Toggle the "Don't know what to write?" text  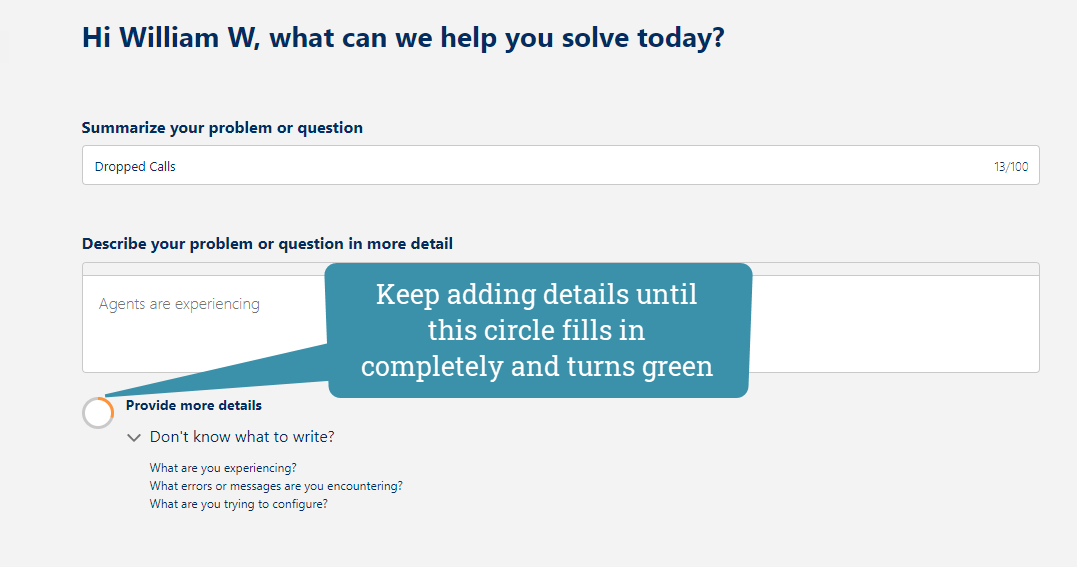pyautogui.click(x=242, y=437)
